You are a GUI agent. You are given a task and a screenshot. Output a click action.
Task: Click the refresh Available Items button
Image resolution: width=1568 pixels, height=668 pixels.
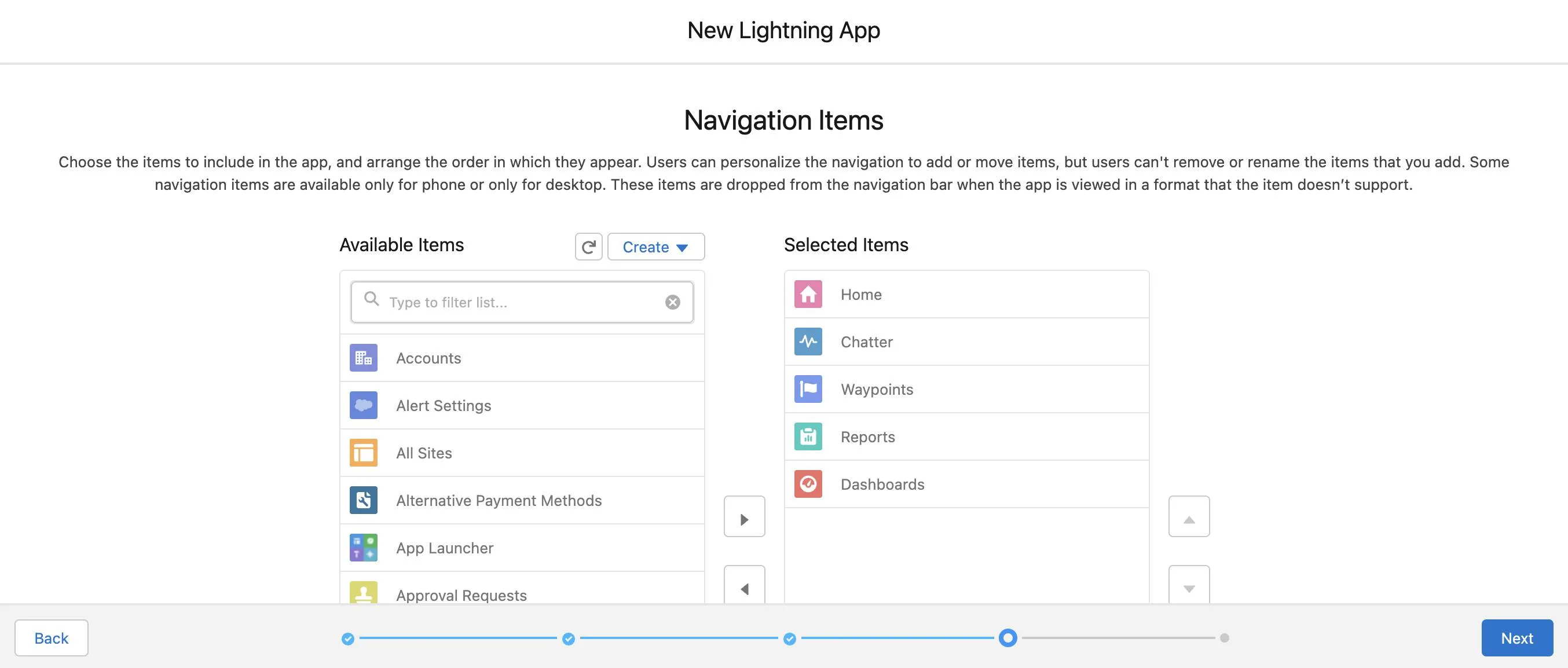point(589,246)
